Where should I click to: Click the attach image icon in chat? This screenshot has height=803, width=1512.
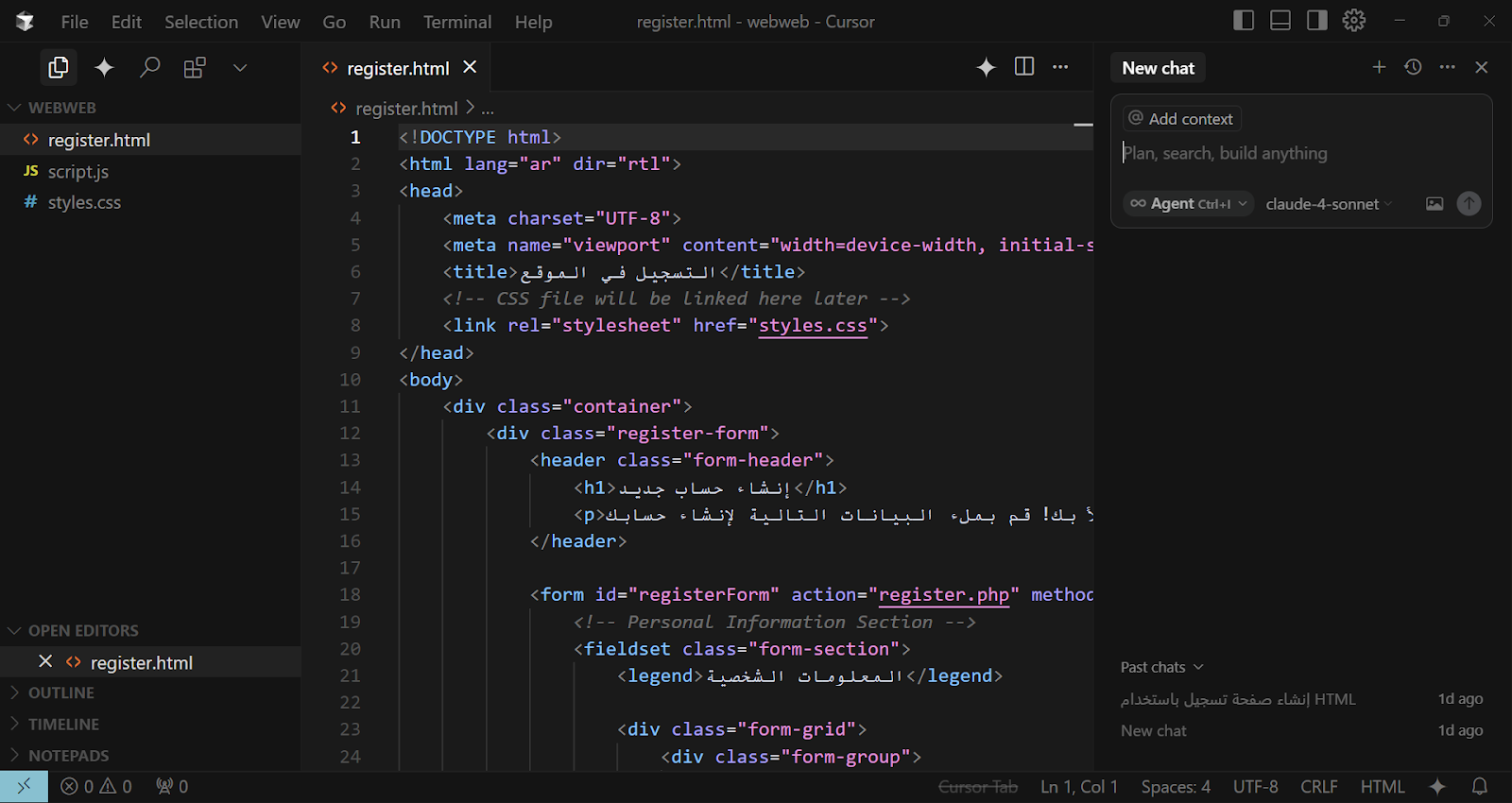[x=1435, y=203]
